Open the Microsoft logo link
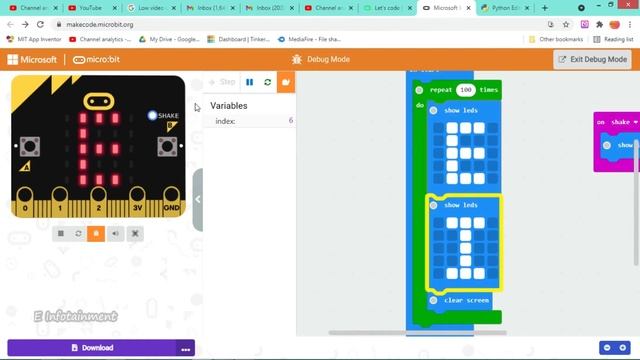Viewport: 640px width, 360px height. [32, 60]
